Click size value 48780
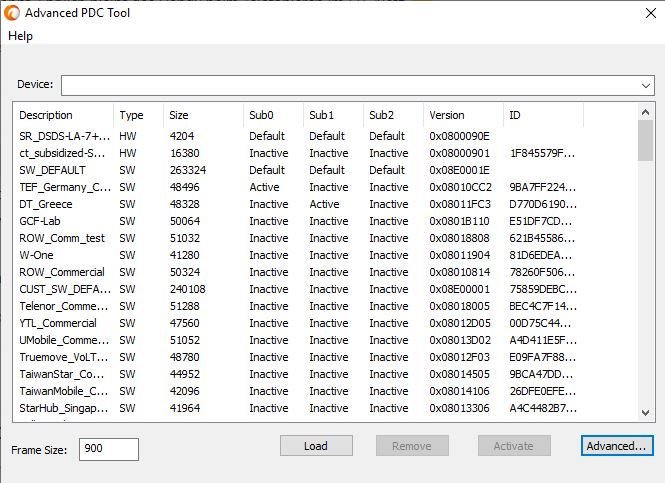665x483 pixels. (184, 357)
